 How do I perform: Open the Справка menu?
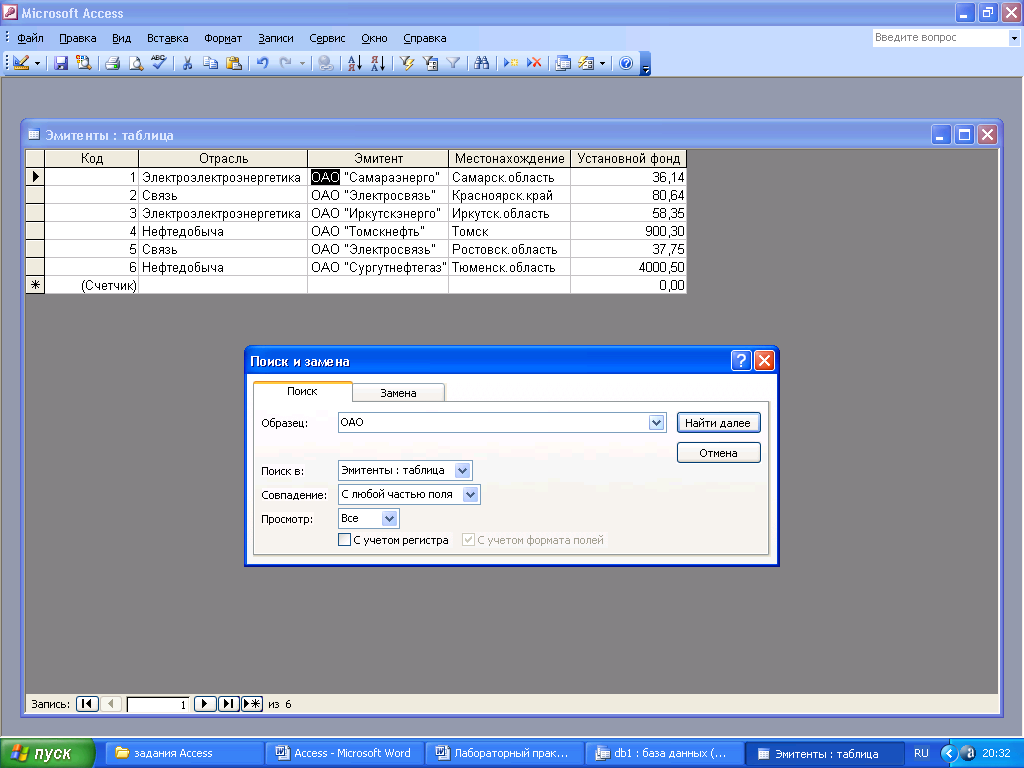tap(424, 38)
